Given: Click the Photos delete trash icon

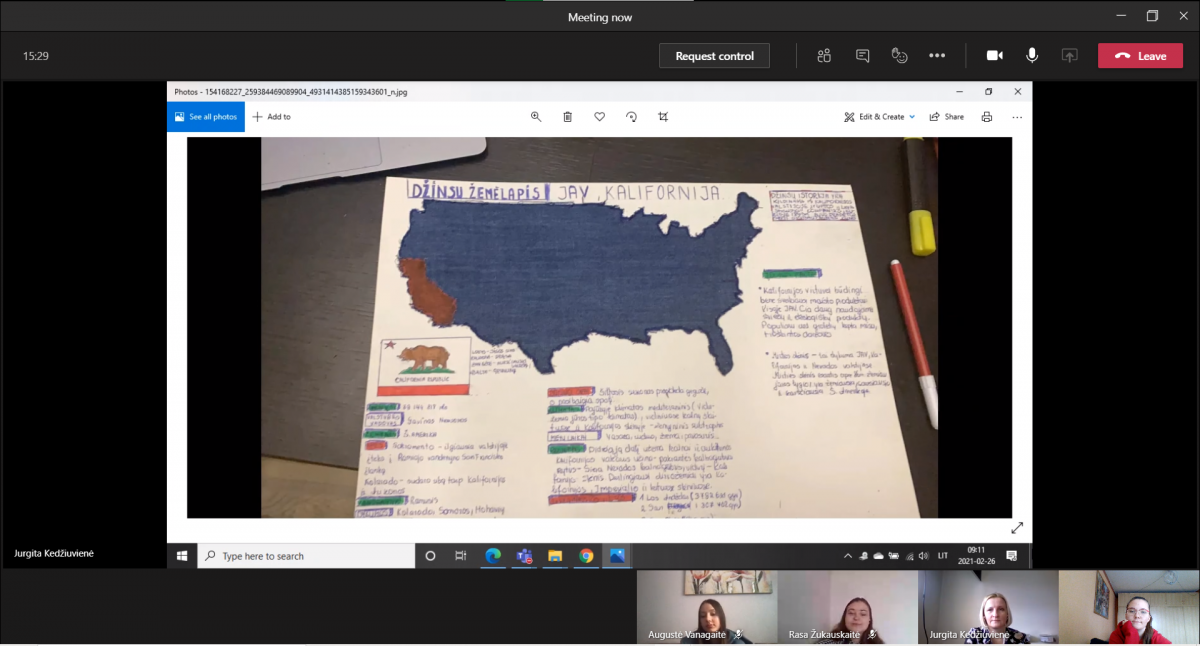Looking at the screenshot, I should [568, 117].
